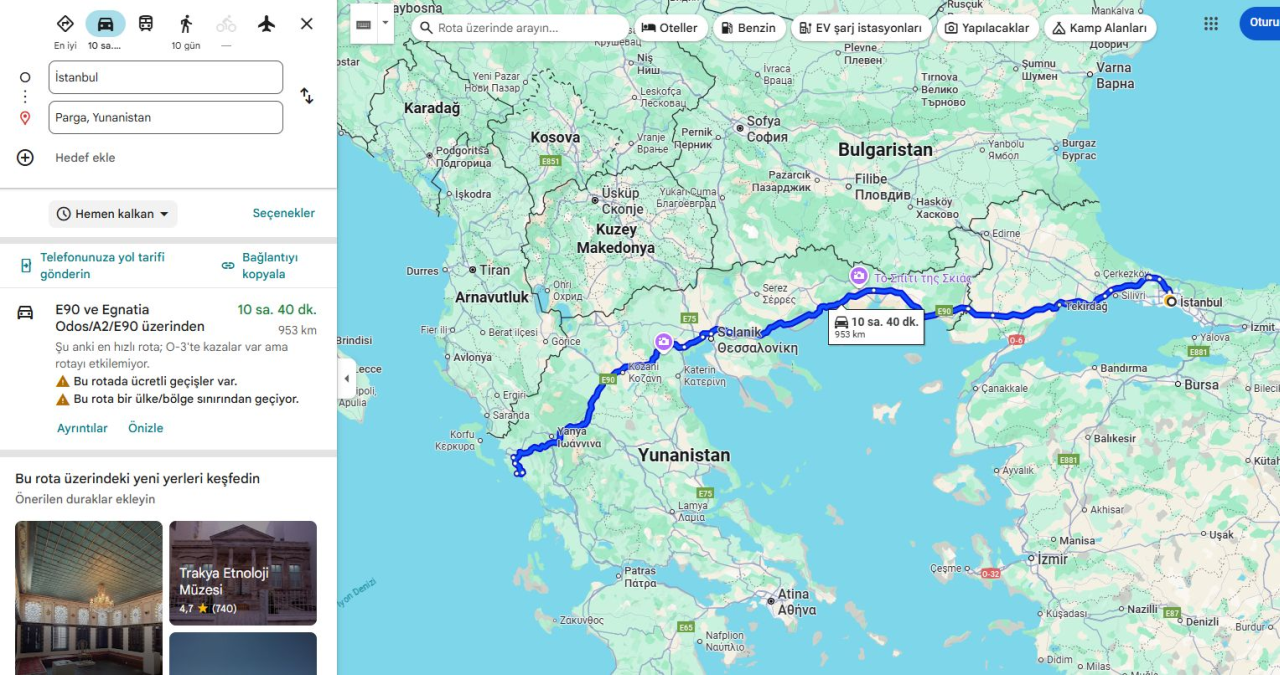Select the best travel mode icon
Image resolution: width=1280 pixels, height=675 pixels.
(65, 23)
